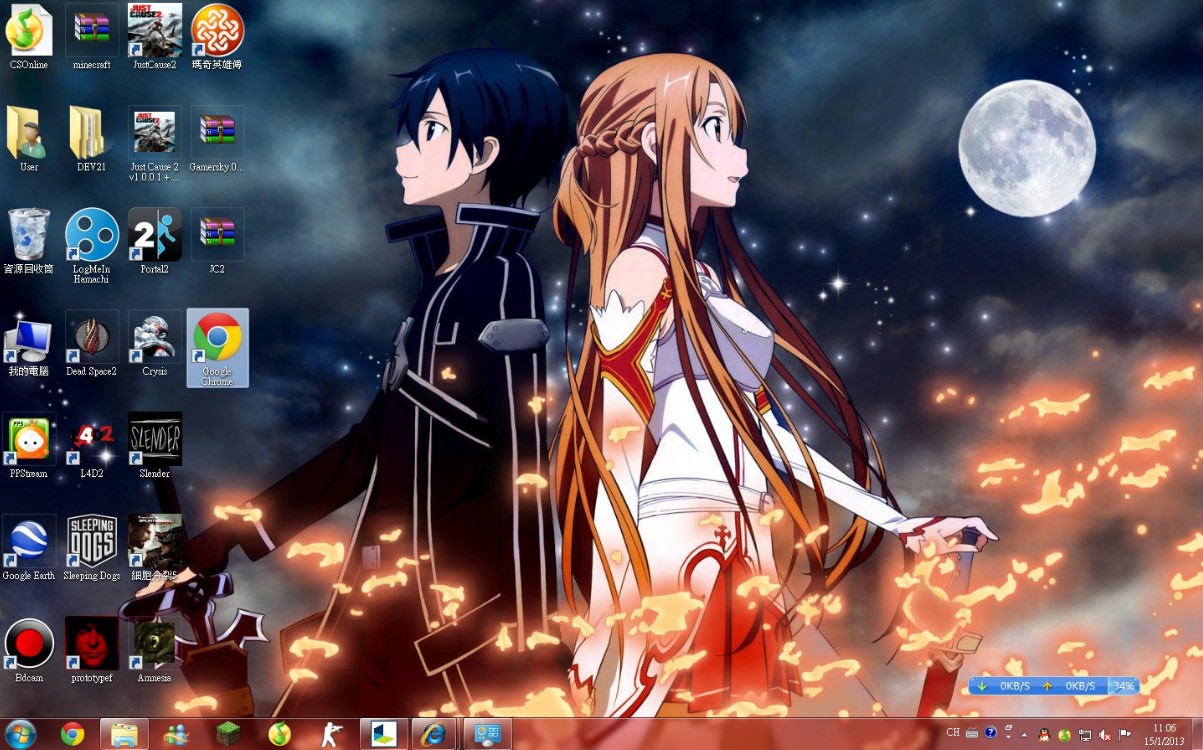Click the muted volume speaker icon

1105,734
